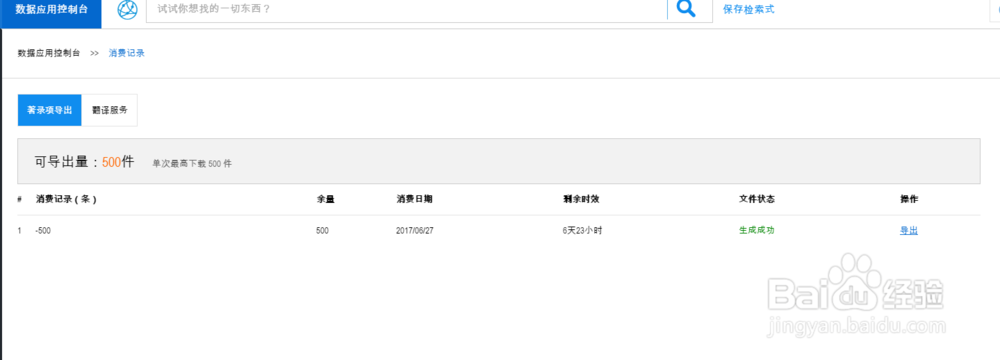Image resolution: width=1000 pixels, height=360 pixels.
Task: Switch to 著录项导出 tab
Action: click(x=50, y=110)
